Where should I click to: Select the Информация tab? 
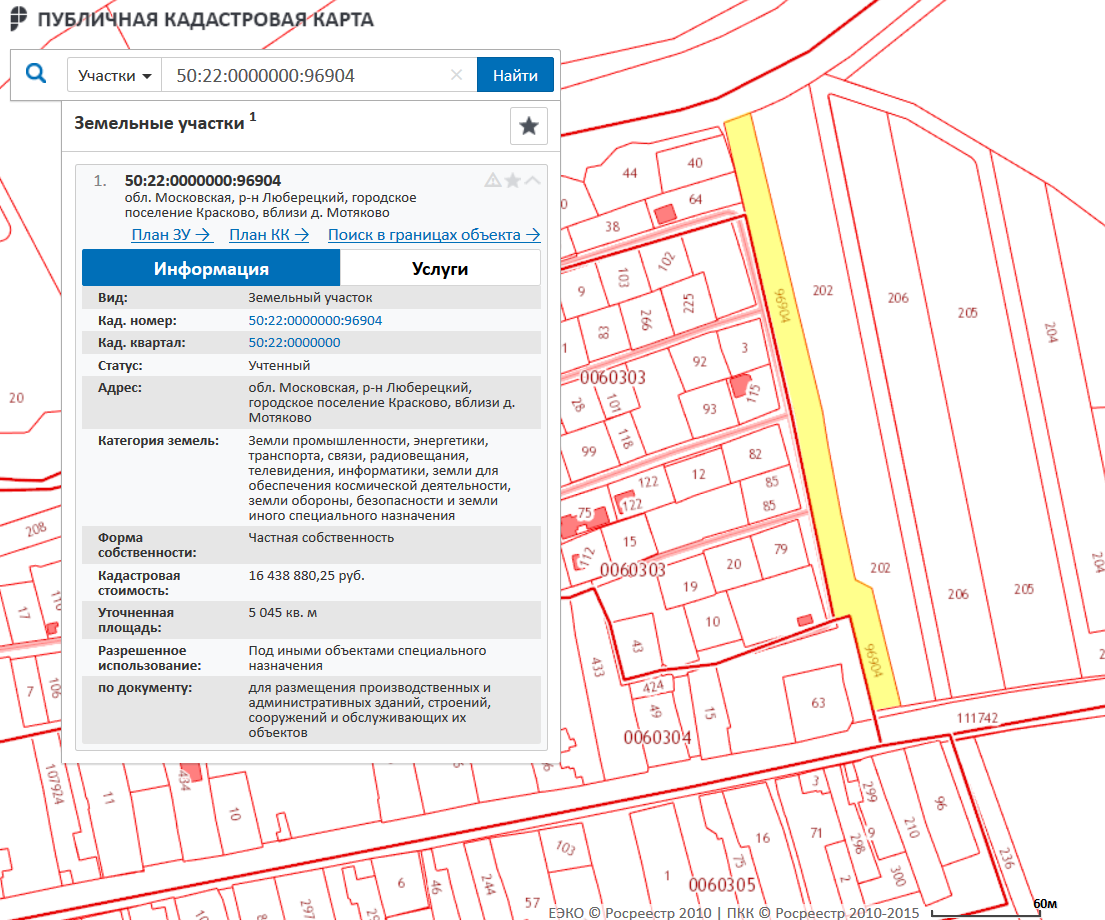211,269
